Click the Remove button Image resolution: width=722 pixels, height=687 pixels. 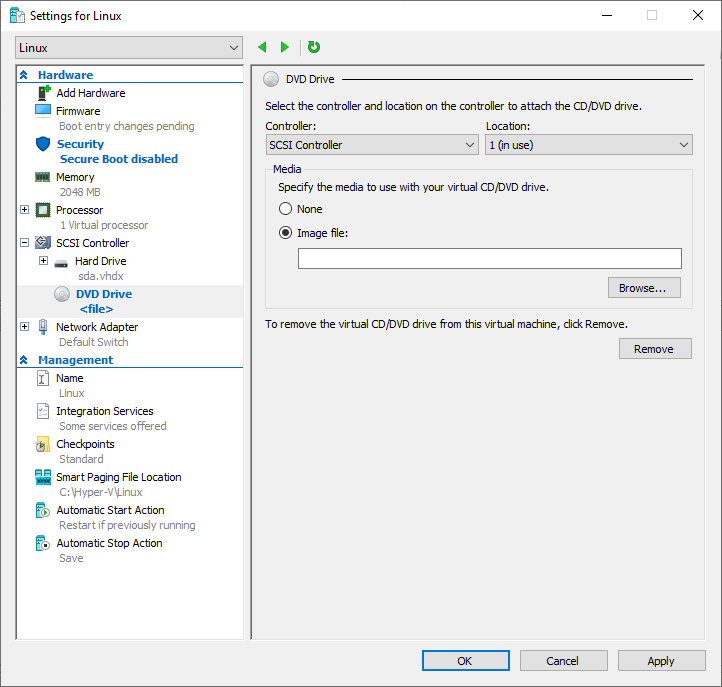655,349
